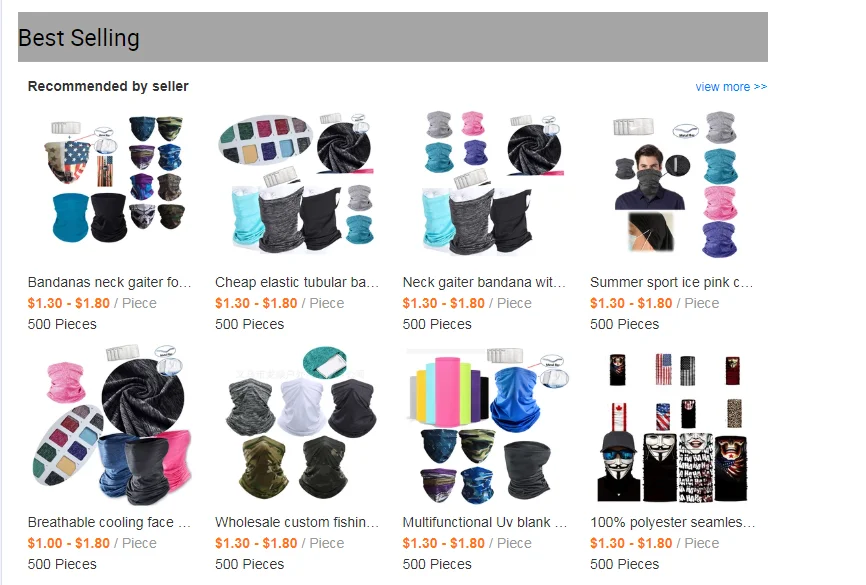This screenshot has height=585, width=866.
Task: Open 'Cheap elastic tubular ba...' product title
Action: pos(297,282)
